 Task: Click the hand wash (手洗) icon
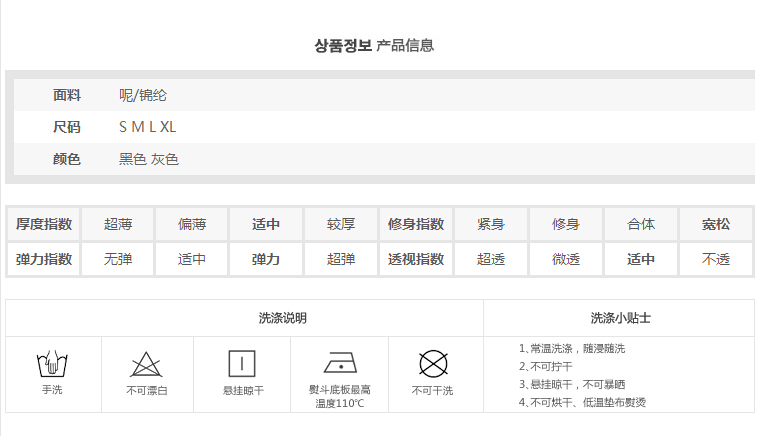(x=52, y=364)
